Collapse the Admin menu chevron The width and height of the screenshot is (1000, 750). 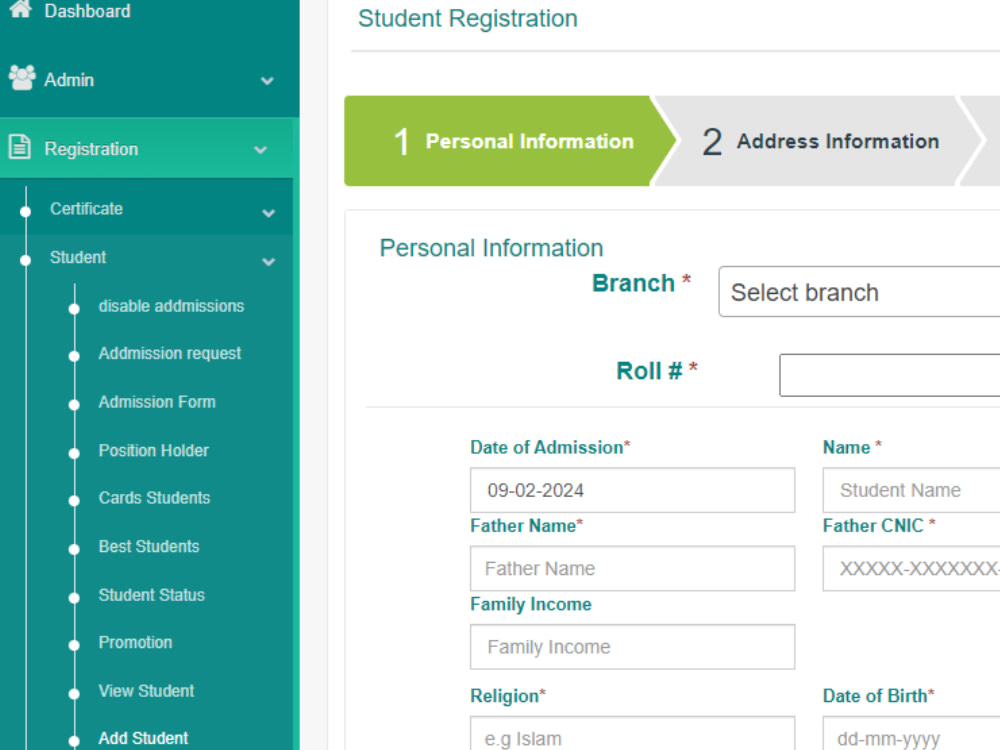click(x=267, y=80)
